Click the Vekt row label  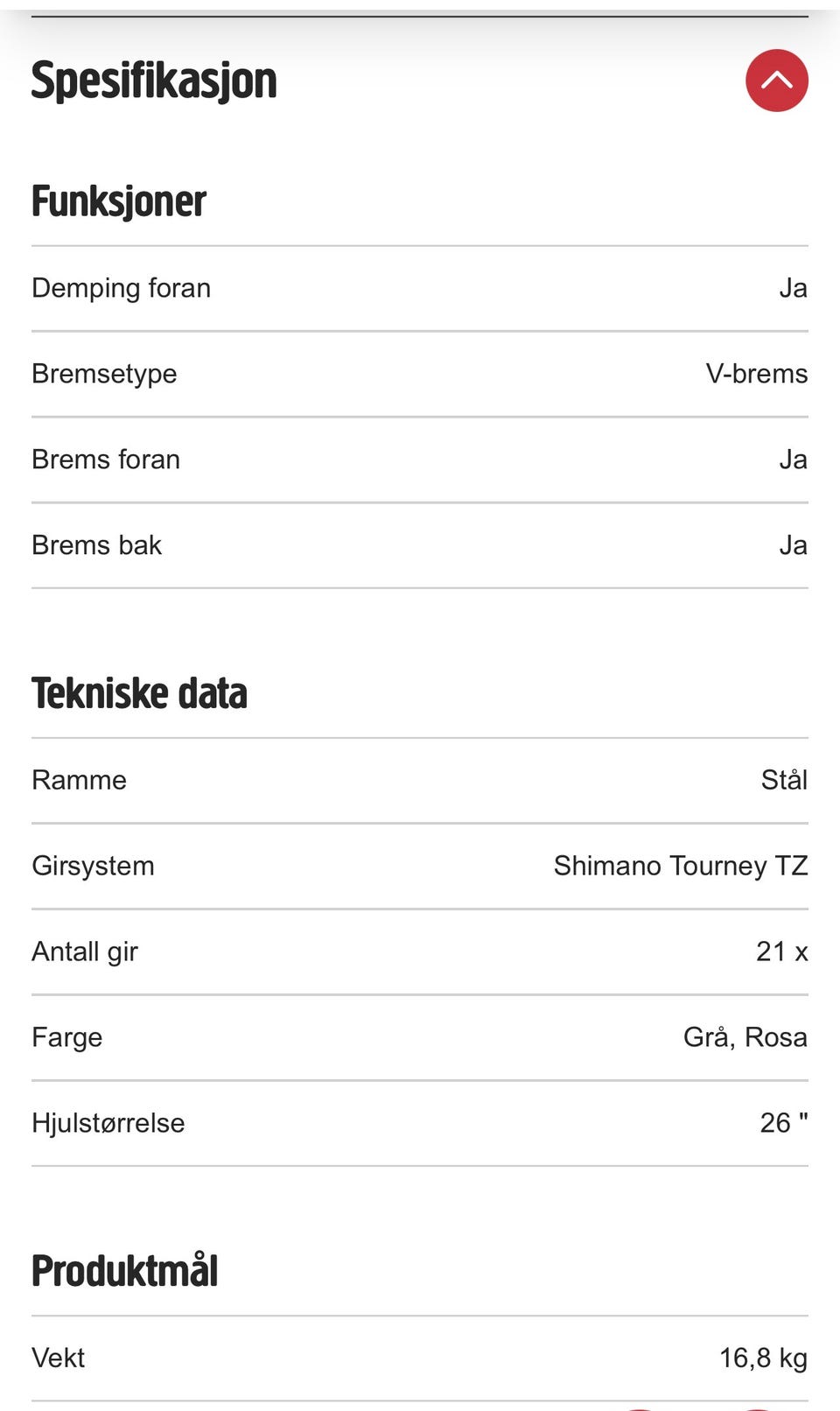pyautogui.click(x=59, y=1358)
